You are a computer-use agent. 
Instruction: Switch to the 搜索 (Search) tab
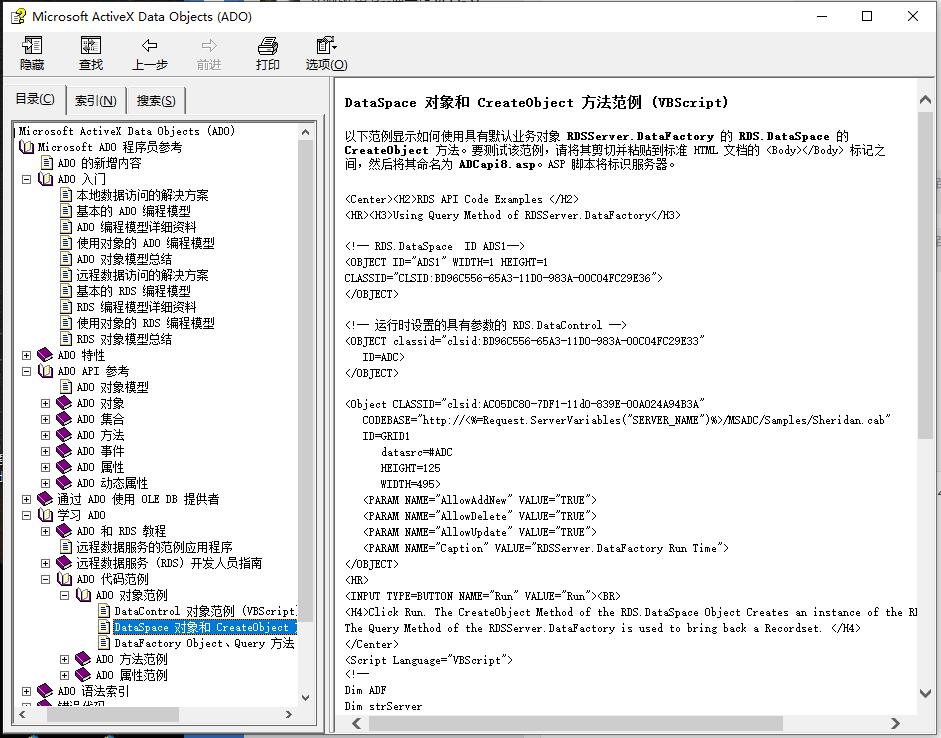tap(156, 100)
